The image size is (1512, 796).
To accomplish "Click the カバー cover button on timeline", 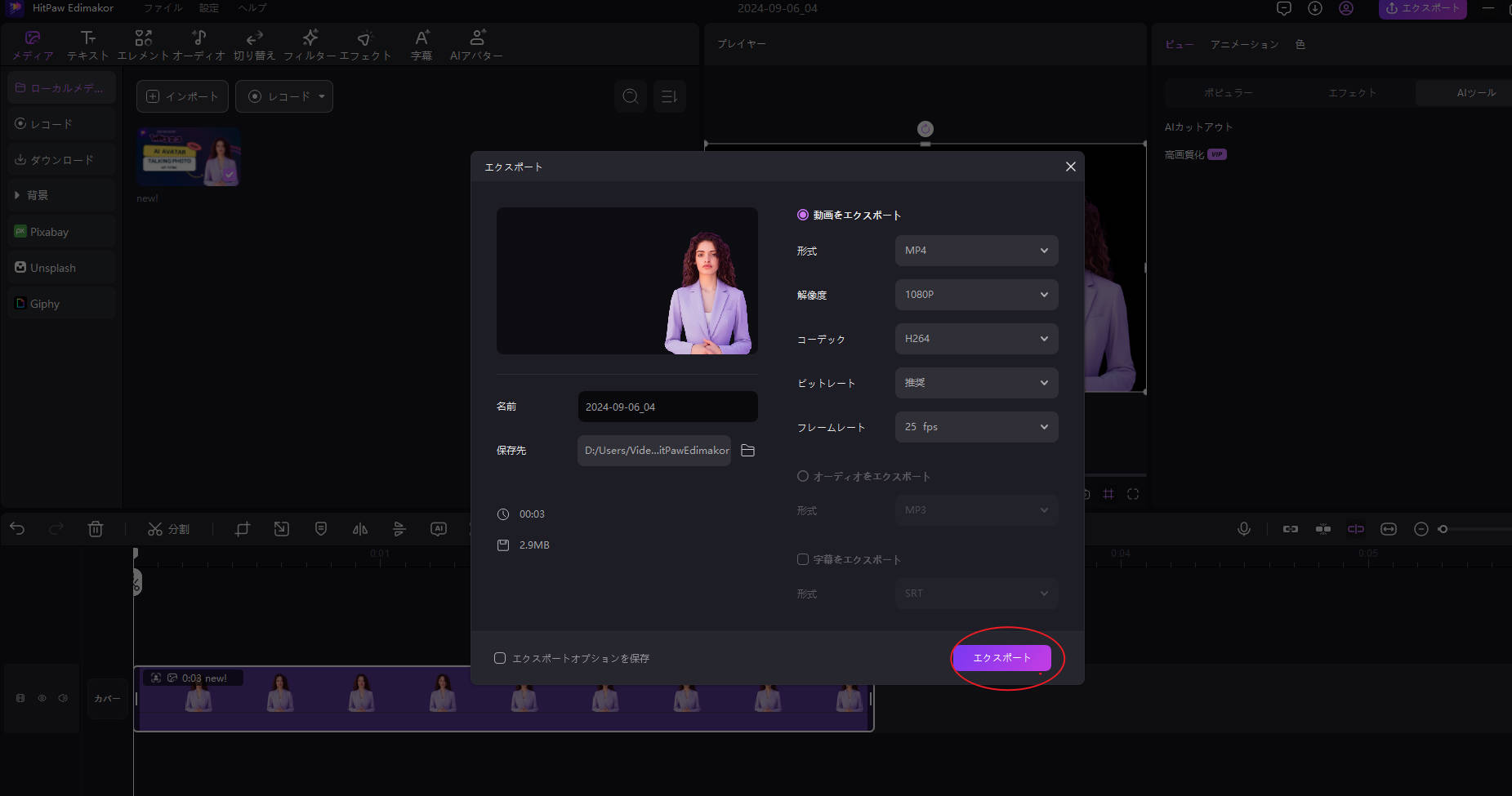I will 107,698.
